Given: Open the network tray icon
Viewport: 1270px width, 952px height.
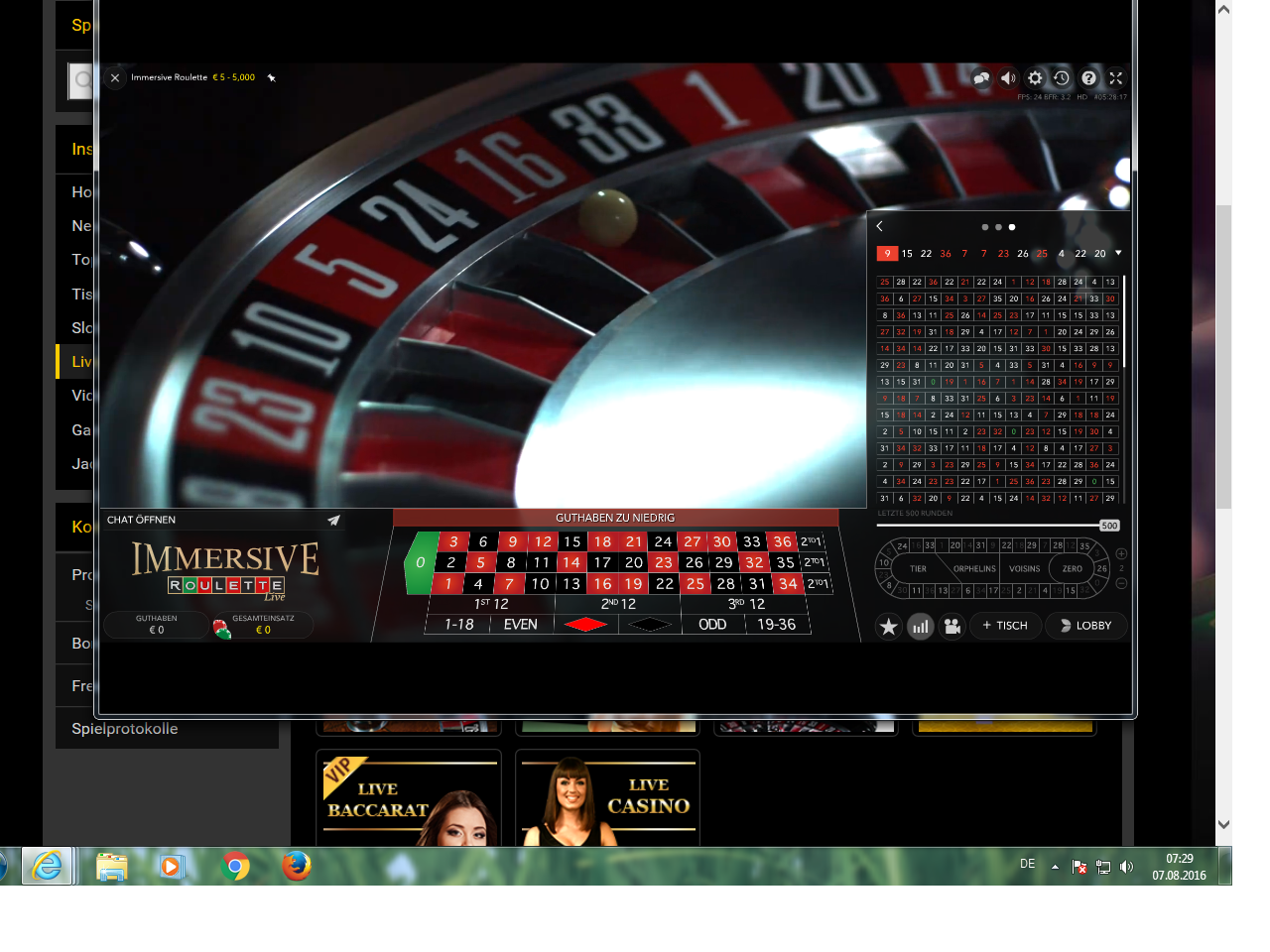Looking at the screenshot, I should 1102,867.
